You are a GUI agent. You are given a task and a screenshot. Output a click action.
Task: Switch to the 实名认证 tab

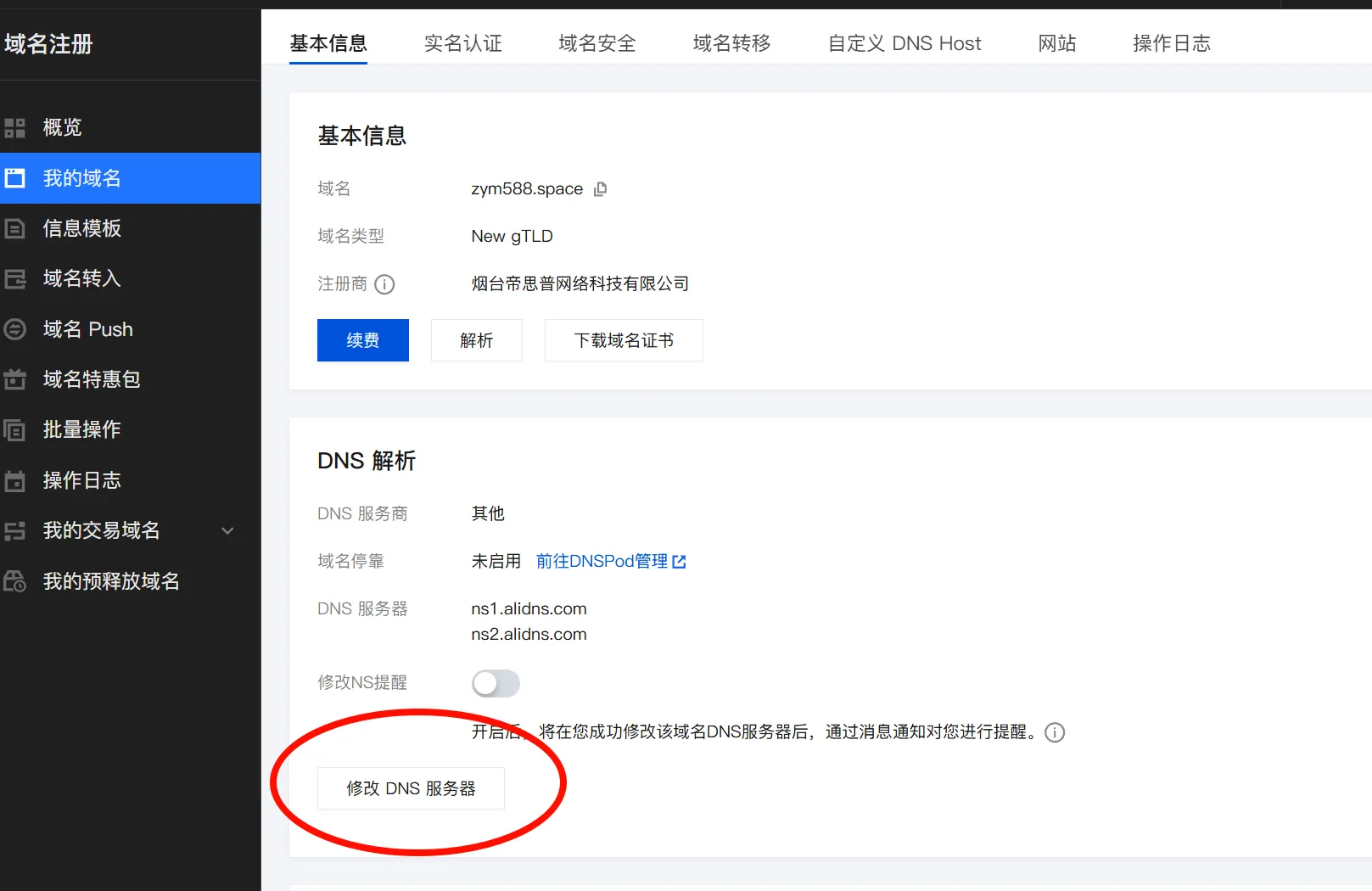coord(462,43)
